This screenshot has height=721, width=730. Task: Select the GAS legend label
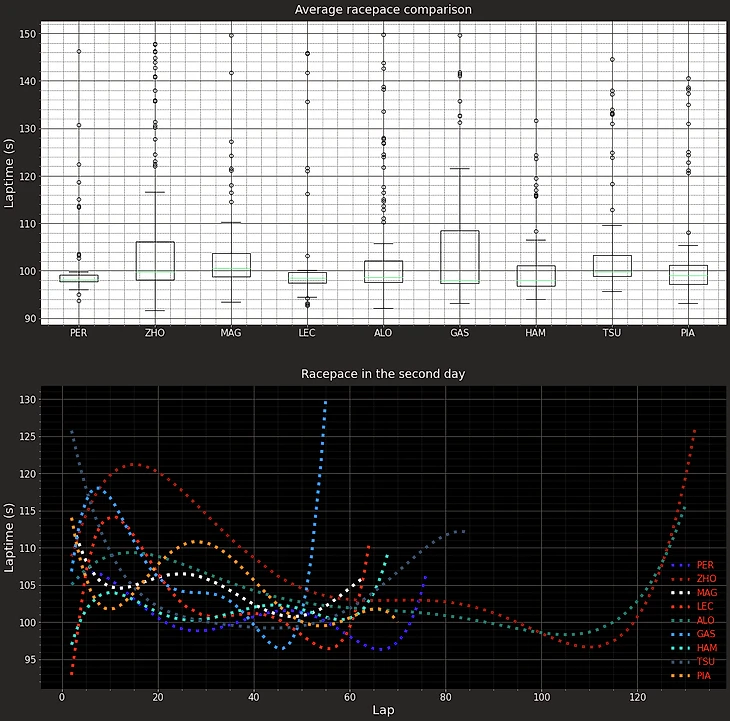point(705,634)
